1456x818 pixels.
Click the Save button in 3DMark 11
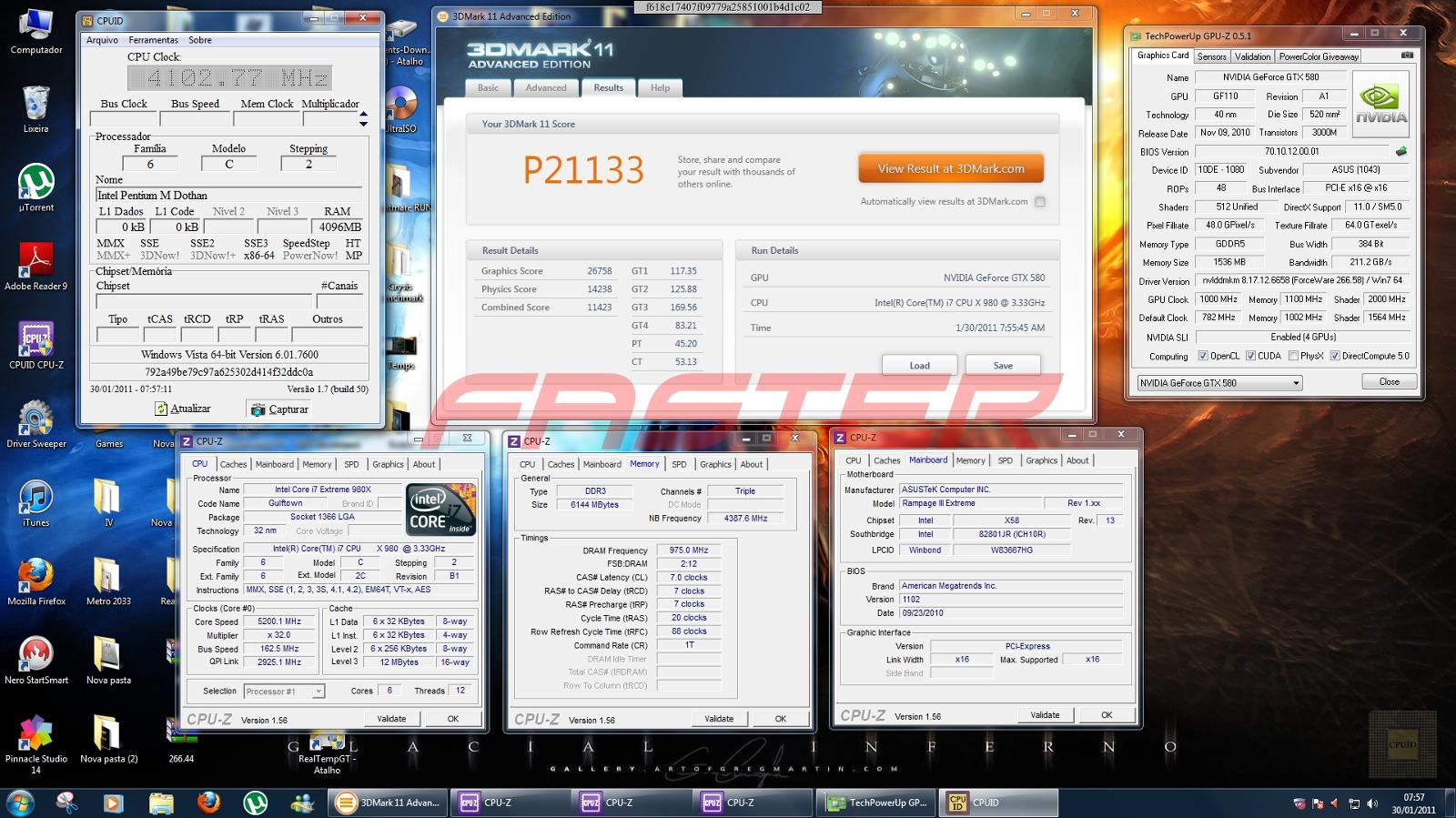point(1003,366)
